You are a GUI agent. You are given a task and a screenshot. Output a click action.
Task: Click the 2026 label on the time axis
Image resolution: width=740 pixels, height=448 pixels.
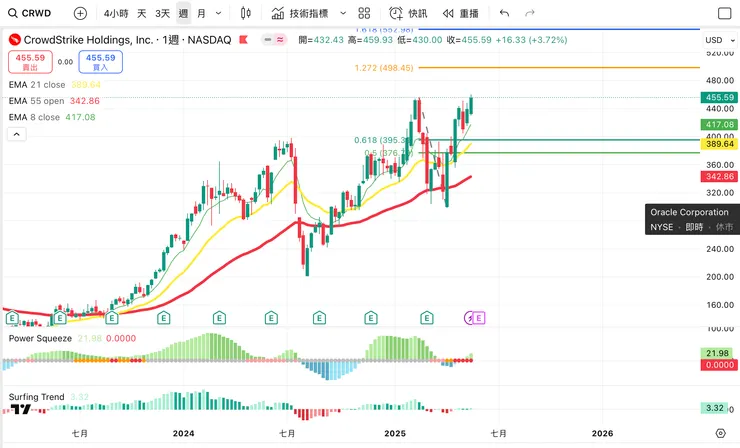pyautogui.click(x=603, y=433)
